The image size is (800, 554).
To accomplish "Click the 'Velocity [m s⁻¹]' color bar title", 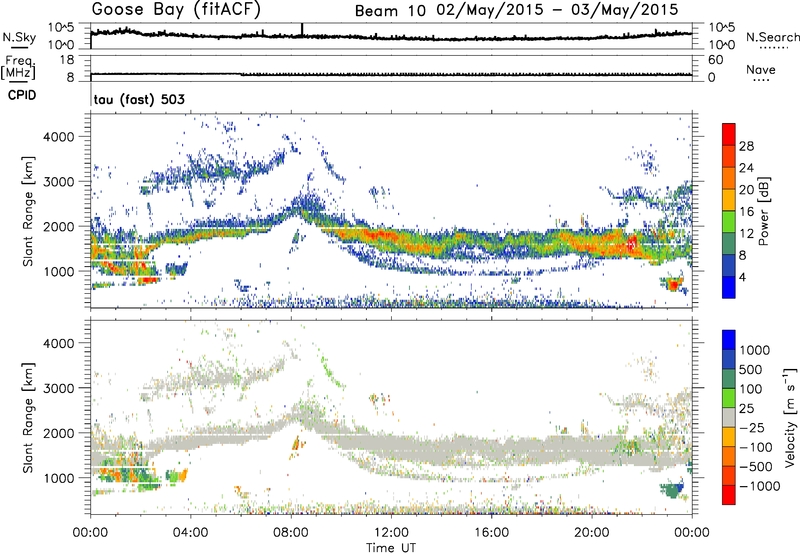I will point(790,417).
